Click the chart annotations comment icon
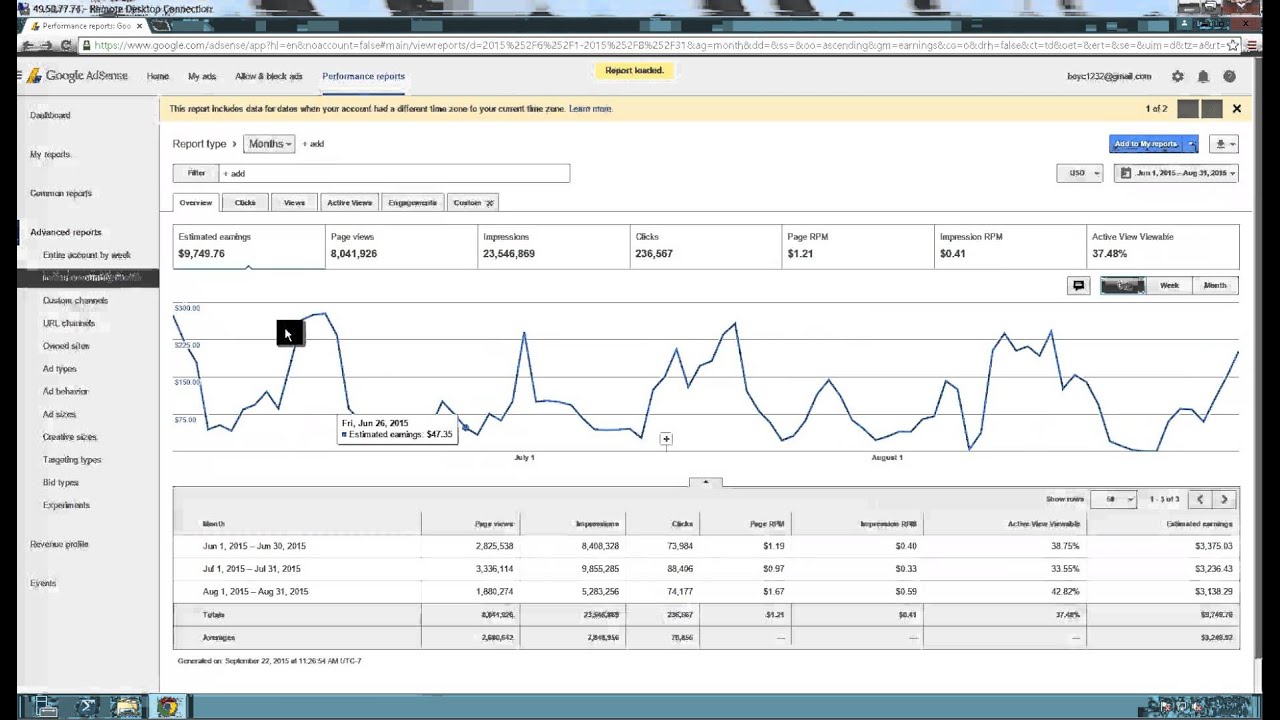 [x=1078, y=286]
